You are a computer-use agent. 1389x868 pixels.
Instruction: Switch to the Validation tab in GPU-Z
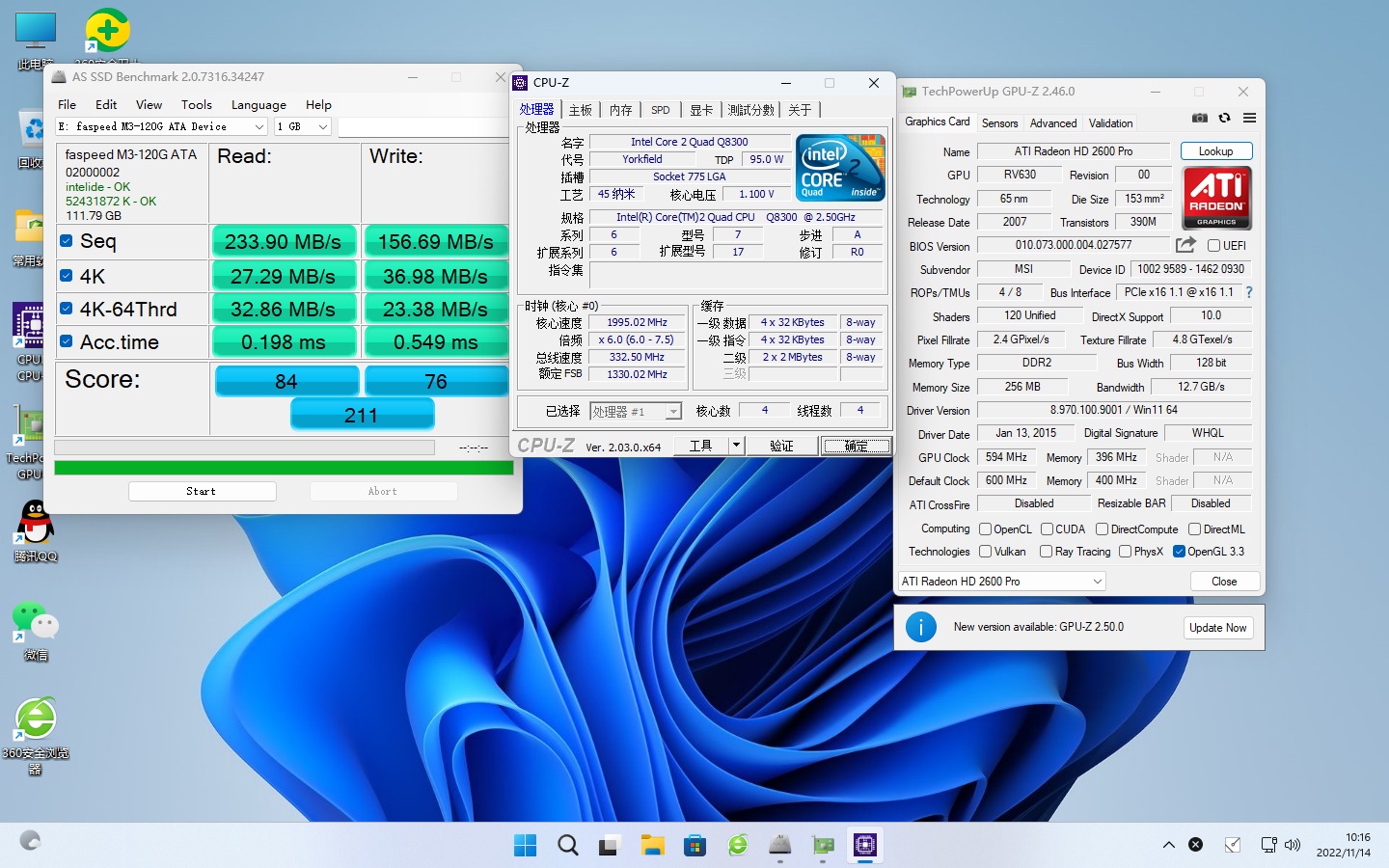pos(1110,123)
